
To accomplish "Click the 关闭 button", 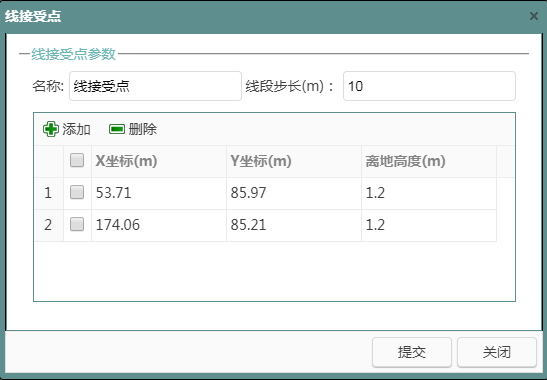I will (497, 352).
